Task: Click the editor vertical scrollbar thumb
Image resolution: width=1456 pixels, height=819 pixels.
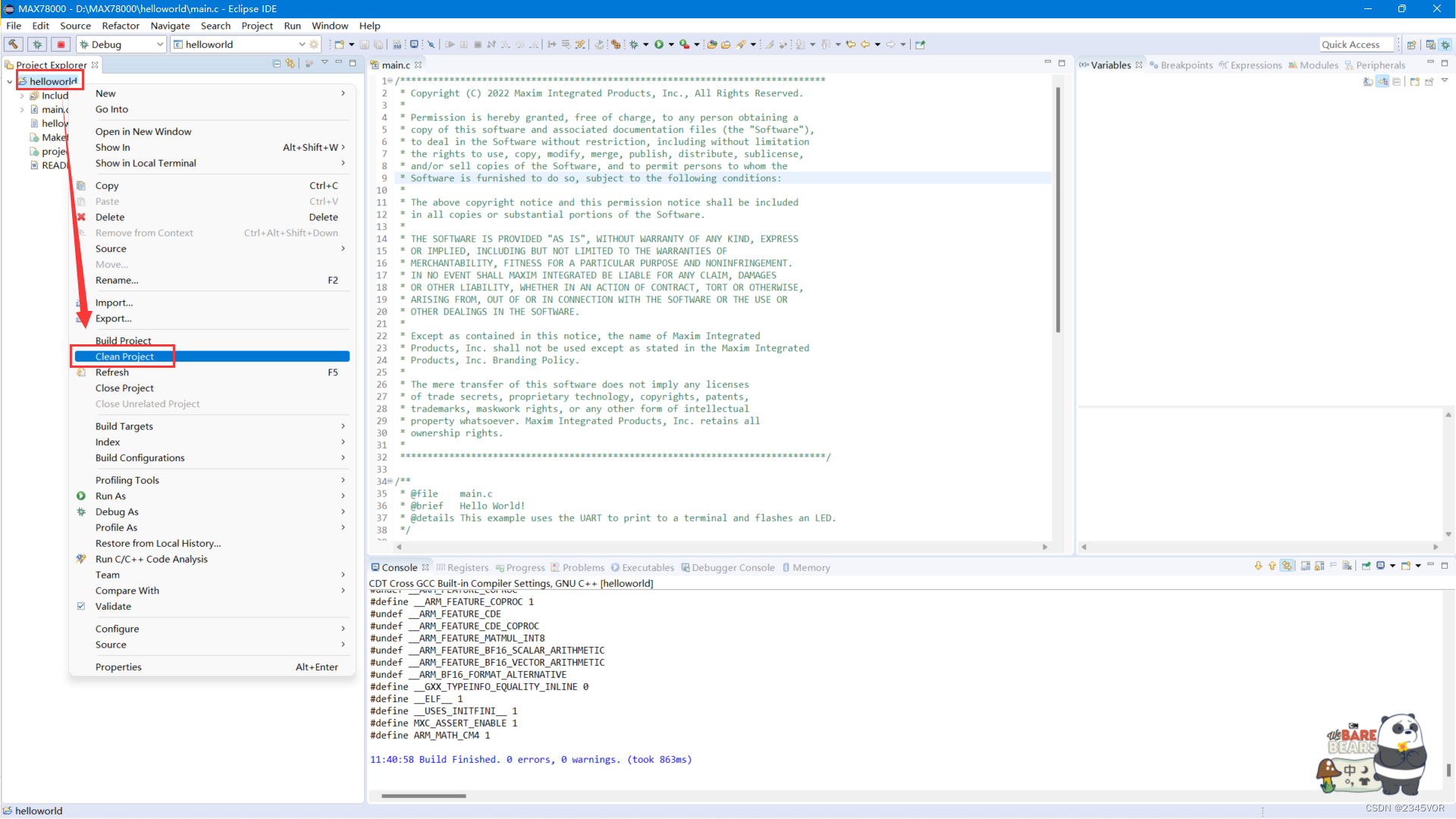Action: click(1057, 209)
